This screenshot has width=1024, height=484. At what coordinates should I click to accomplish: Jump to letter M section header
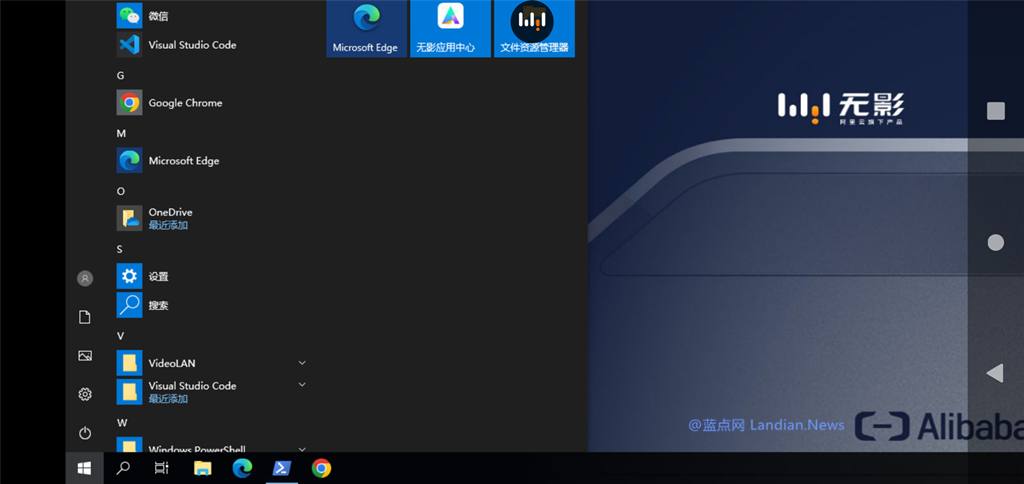tap(121, 133)
